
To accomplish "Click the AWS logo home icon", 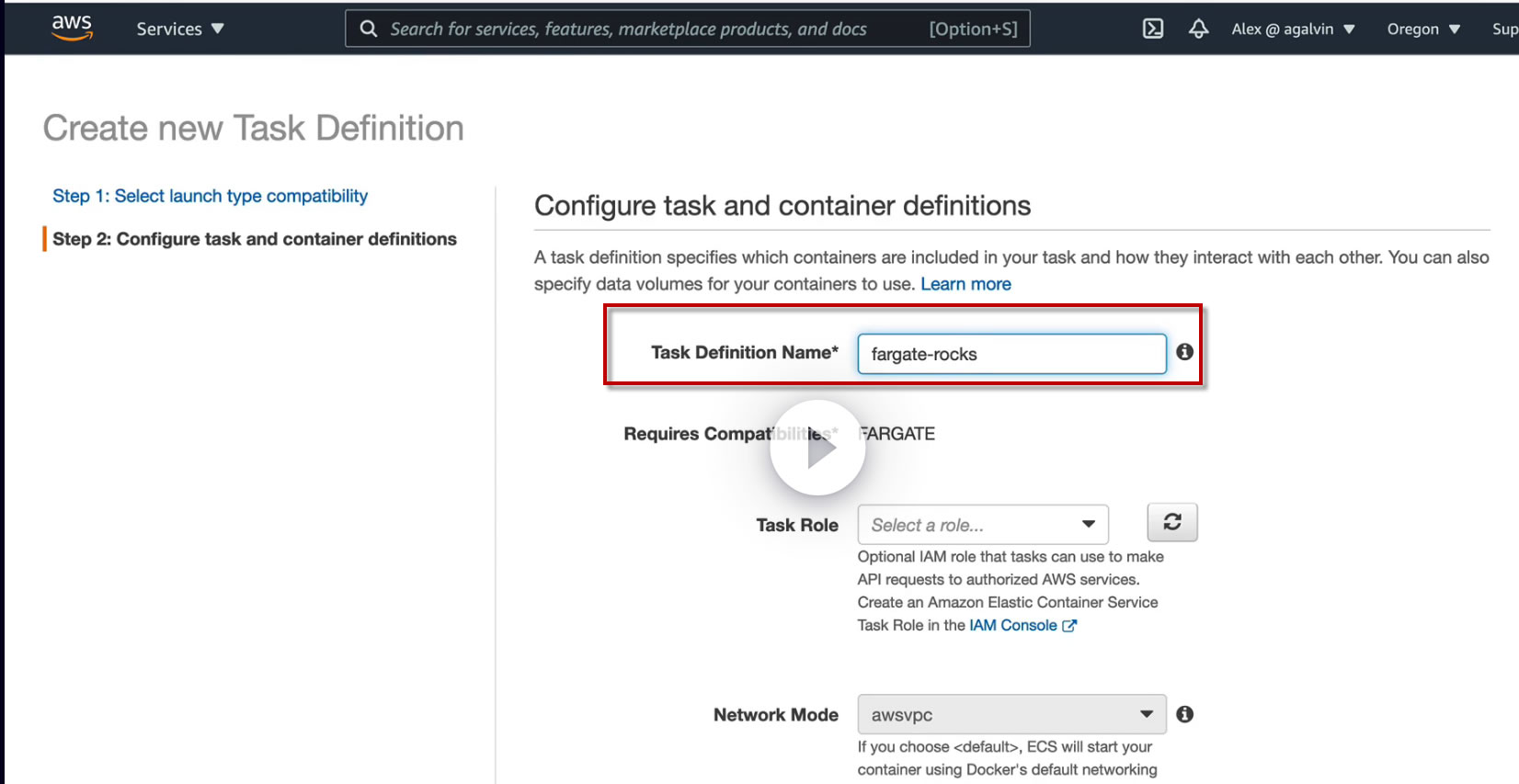I will pos(72,28).
